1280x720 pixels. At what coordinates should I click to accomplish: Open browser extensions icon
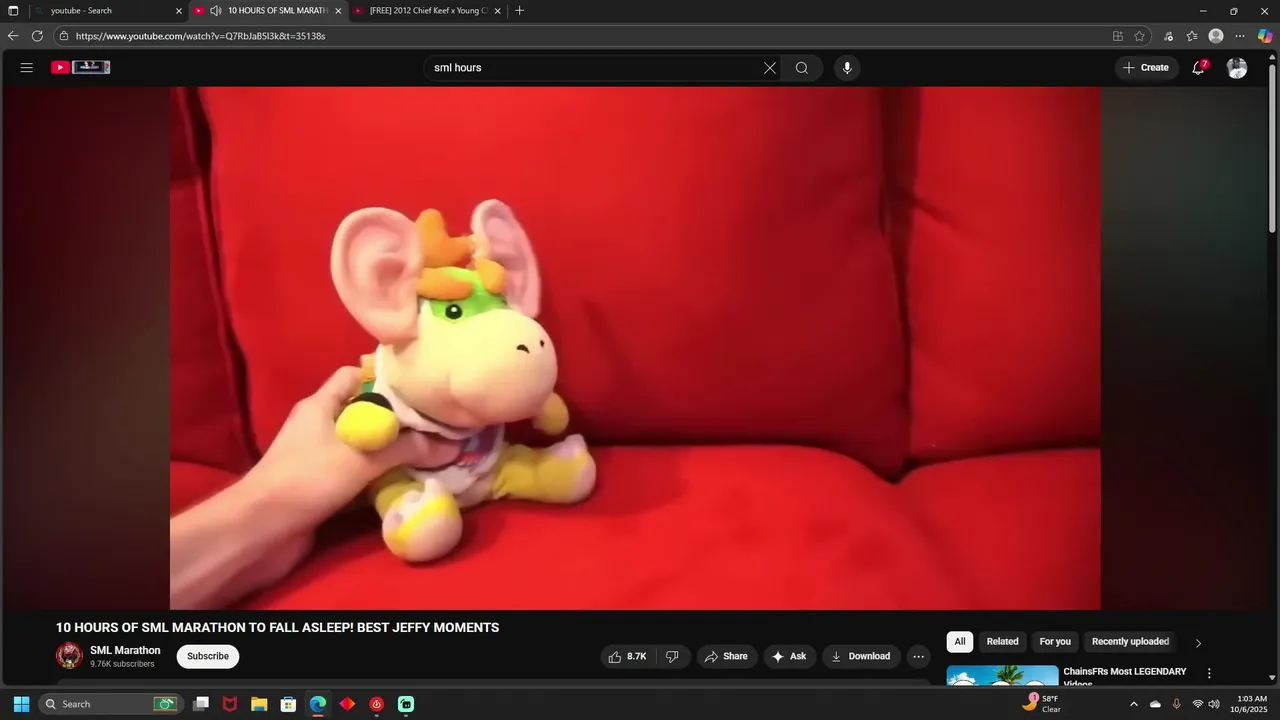(1168, 36)
